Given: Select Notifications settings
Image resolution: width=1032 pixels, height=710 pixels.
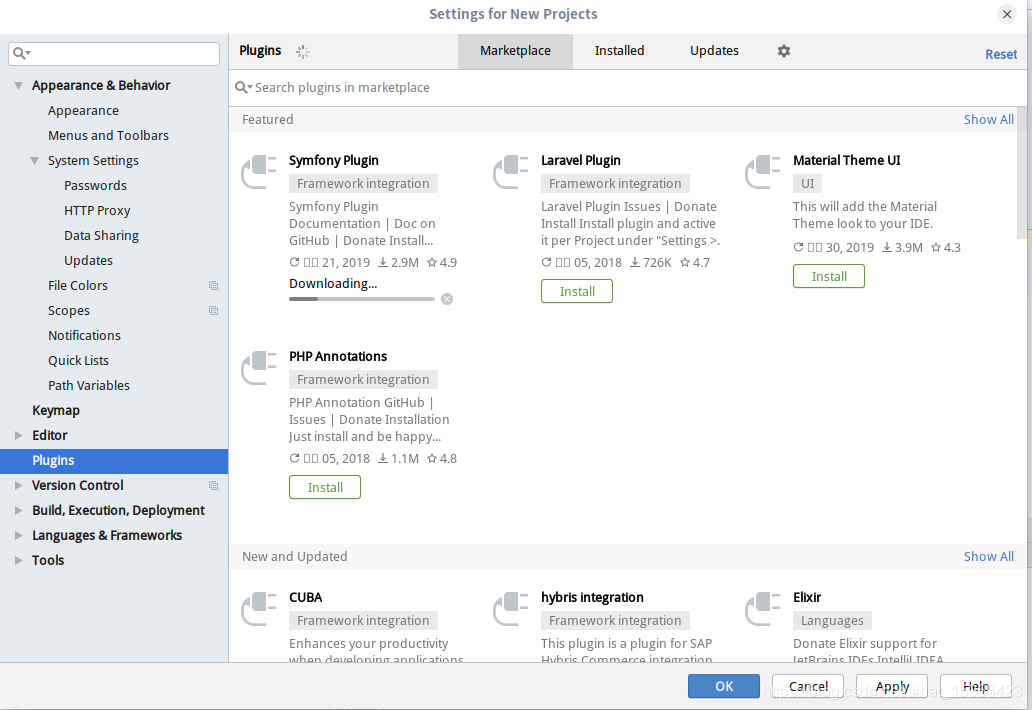Looking at the screenshot, I should click(x=84, y=336).
